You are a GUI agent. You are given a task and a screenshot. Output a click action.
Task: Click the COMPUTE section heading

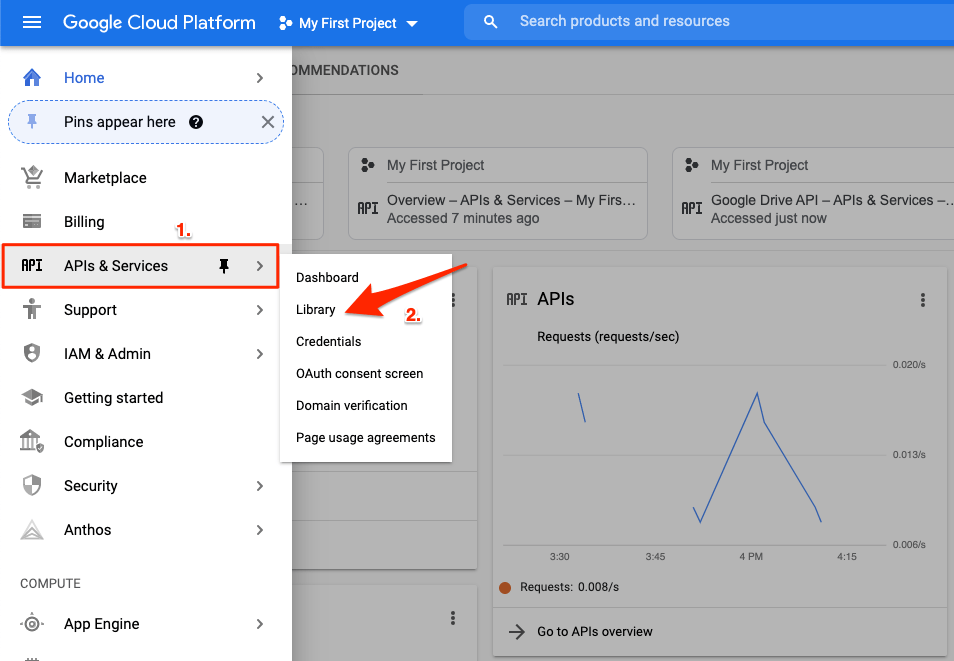(50, 583)
